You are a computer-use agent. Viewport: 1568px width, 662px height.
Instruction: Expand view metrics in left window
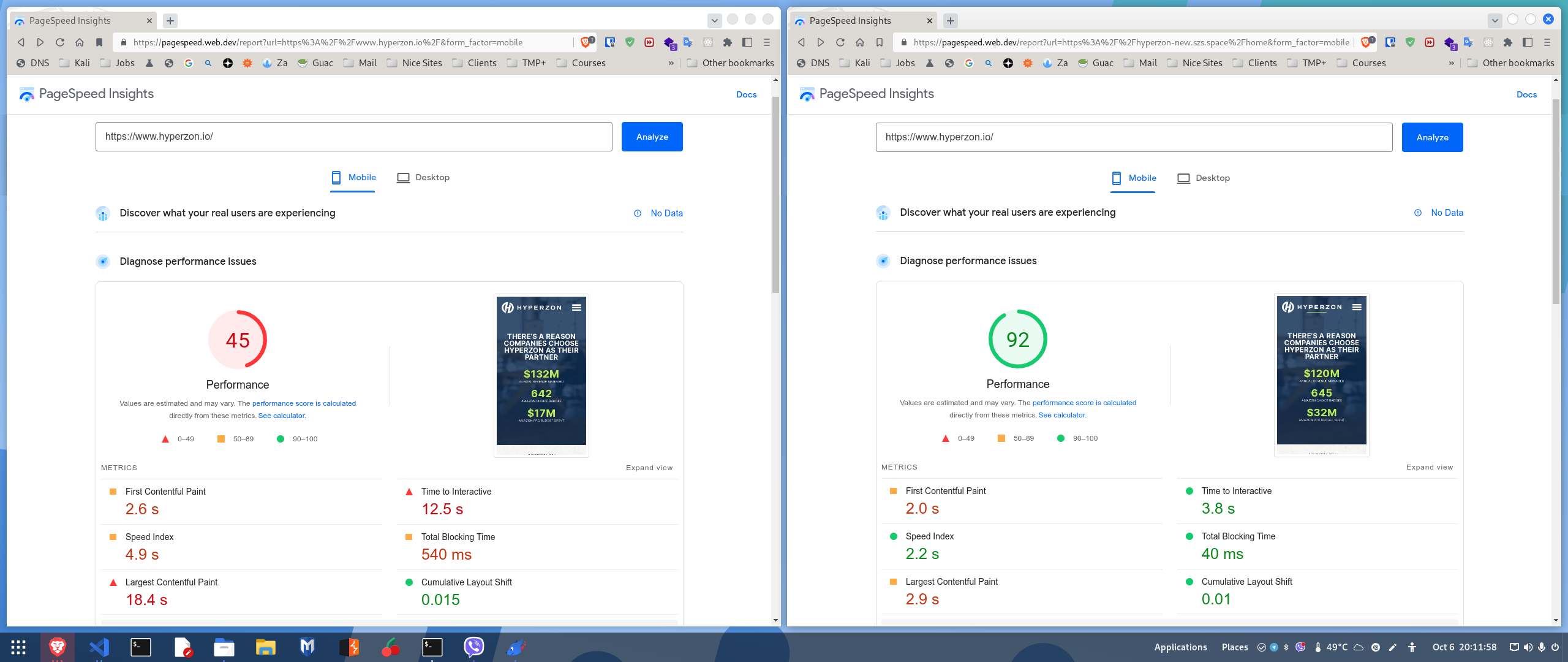(648, 467)
